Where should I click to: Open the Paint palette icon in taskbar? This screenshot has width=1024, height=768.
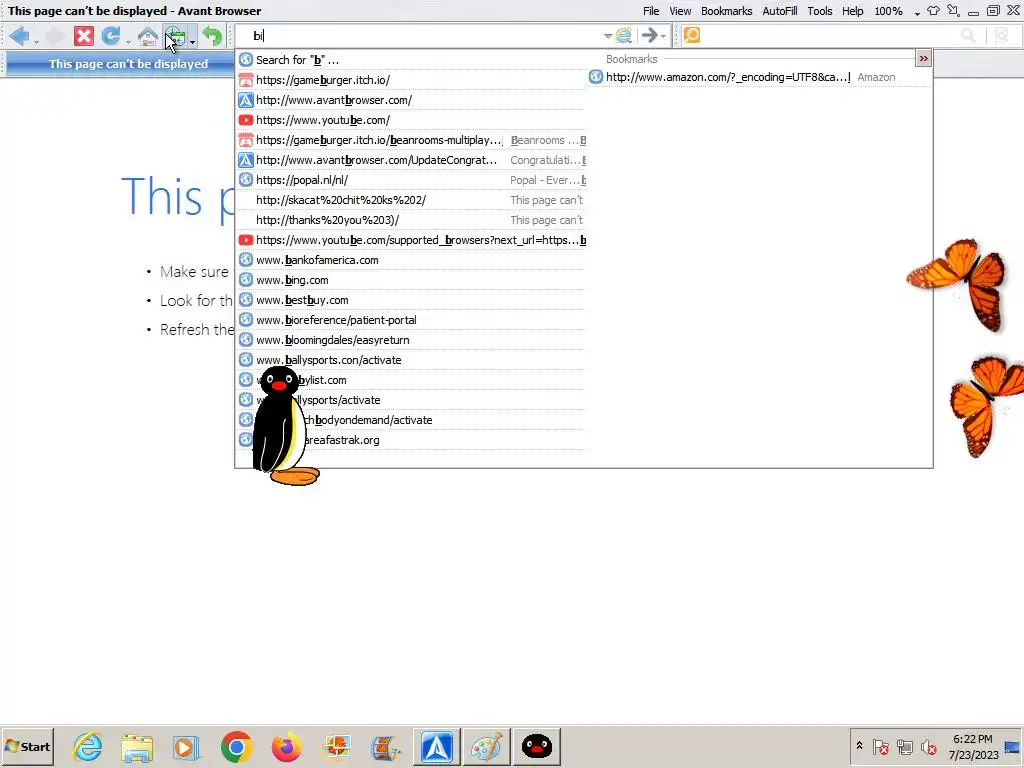pos(487,746)
